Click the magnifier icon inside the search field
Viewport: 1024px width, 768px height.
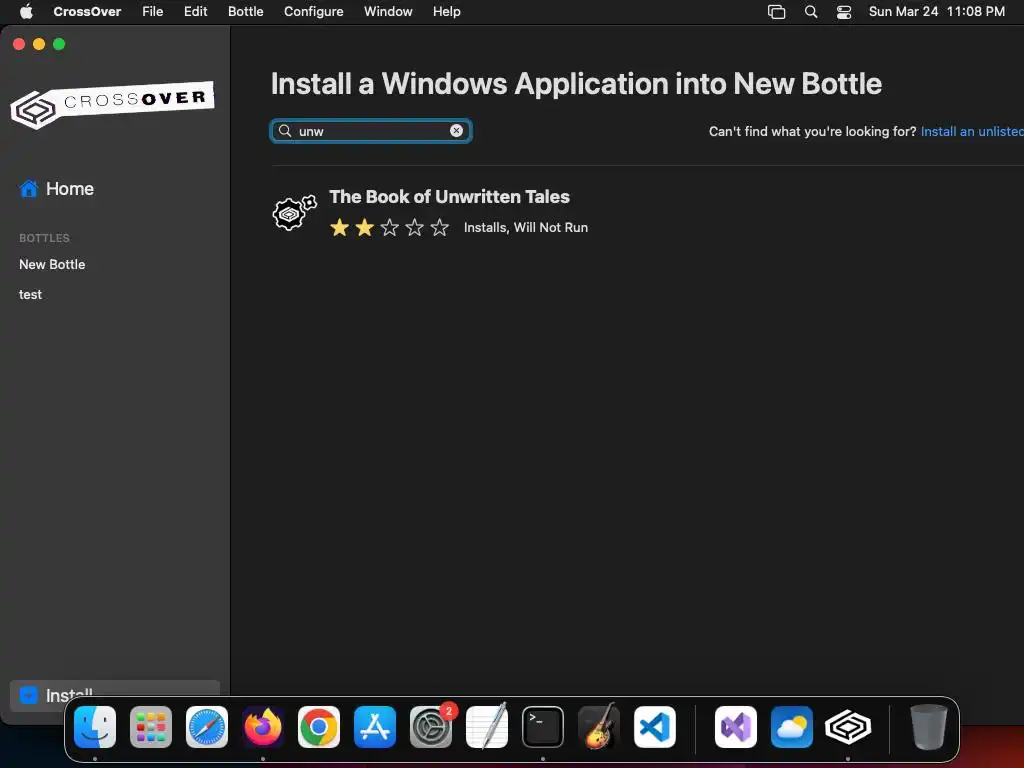[x=285, y=131]
